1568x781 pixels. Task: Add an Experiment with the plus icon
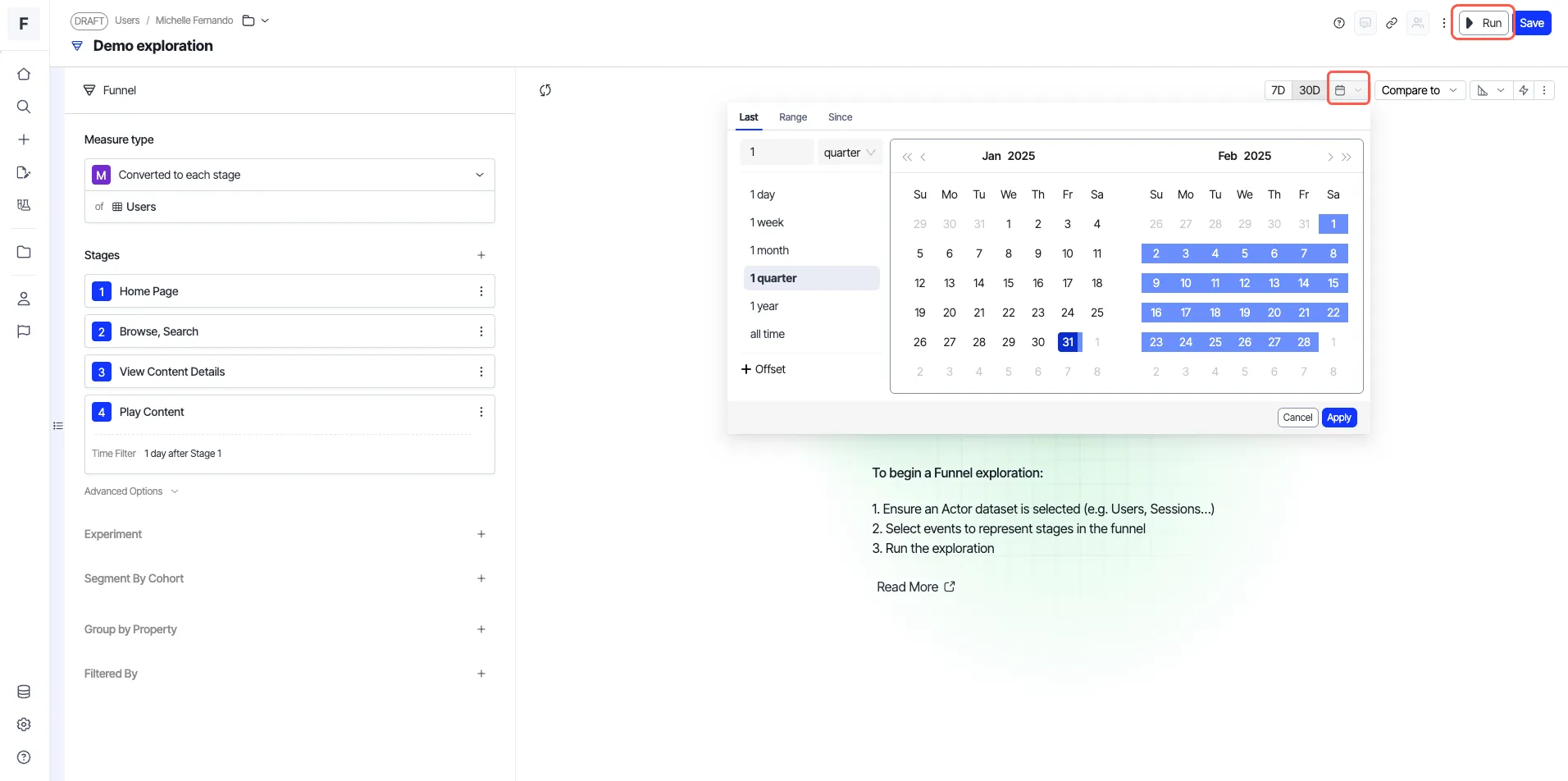pos(481,534)
